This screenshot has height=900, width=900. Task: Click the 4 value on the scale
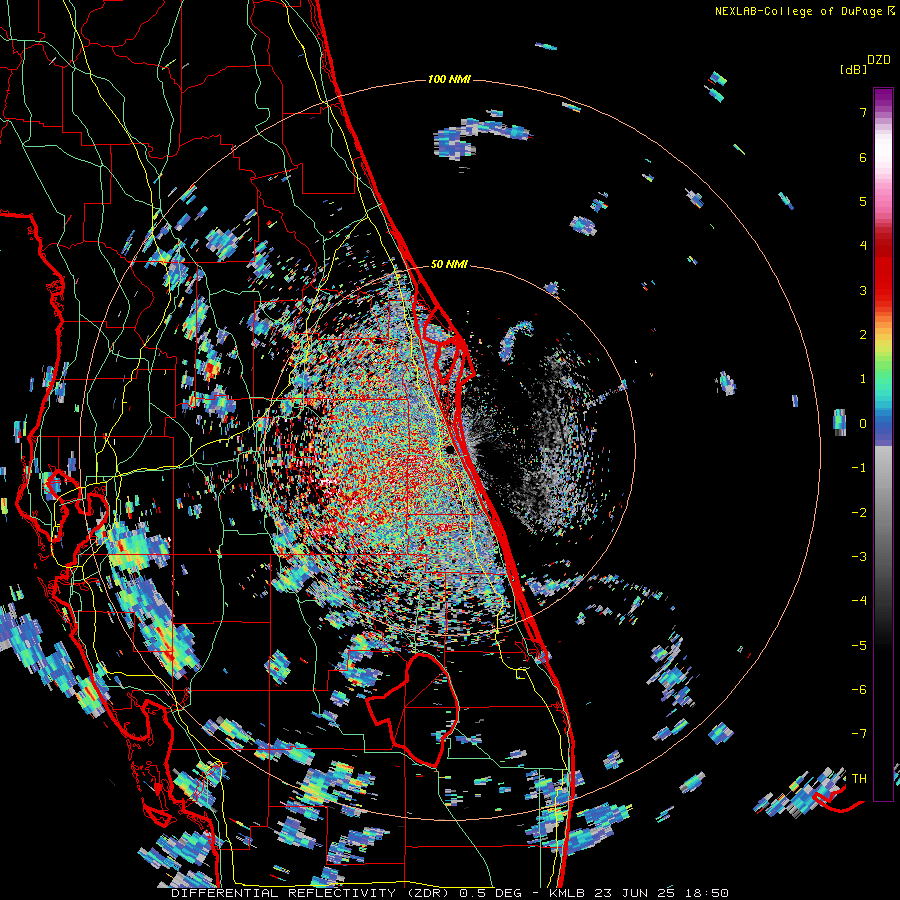tap(863, 246)
